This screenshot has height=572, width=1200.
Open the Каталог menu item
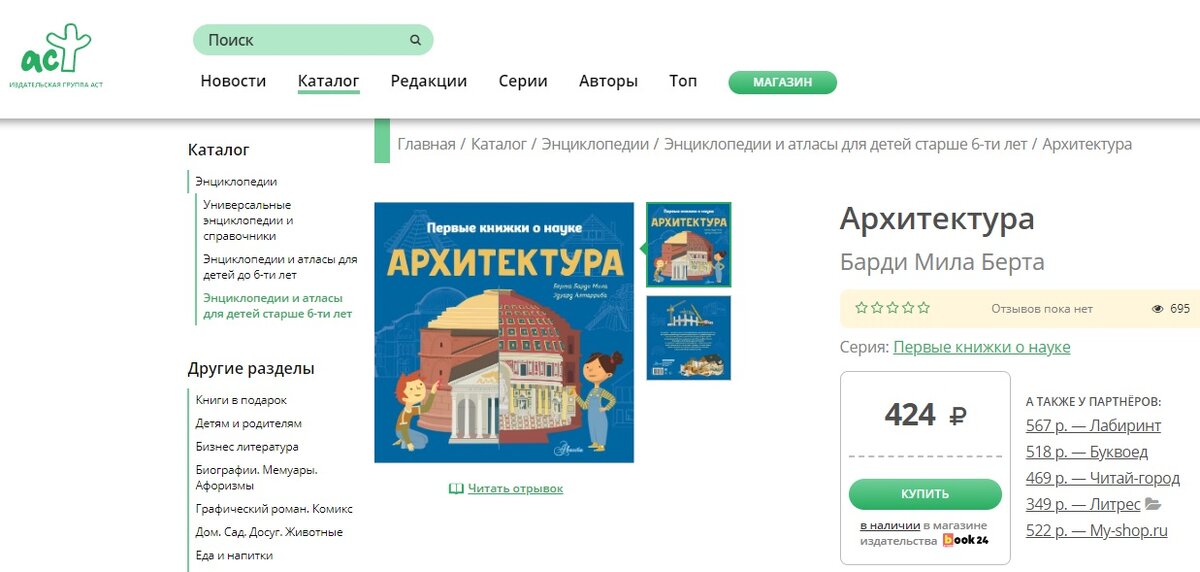coord(328,81)
